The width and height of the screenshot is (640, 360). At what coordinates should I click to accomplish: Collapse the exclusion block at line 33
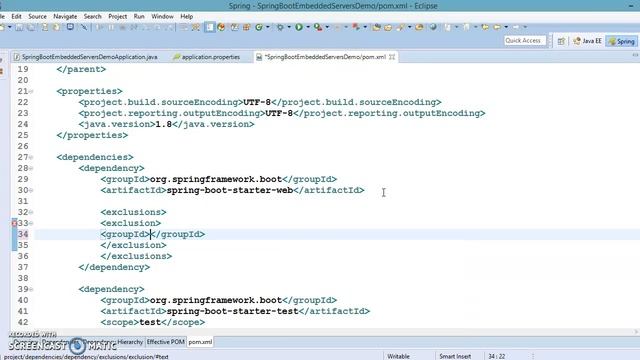pyautogui.click(x=31, y=224)
